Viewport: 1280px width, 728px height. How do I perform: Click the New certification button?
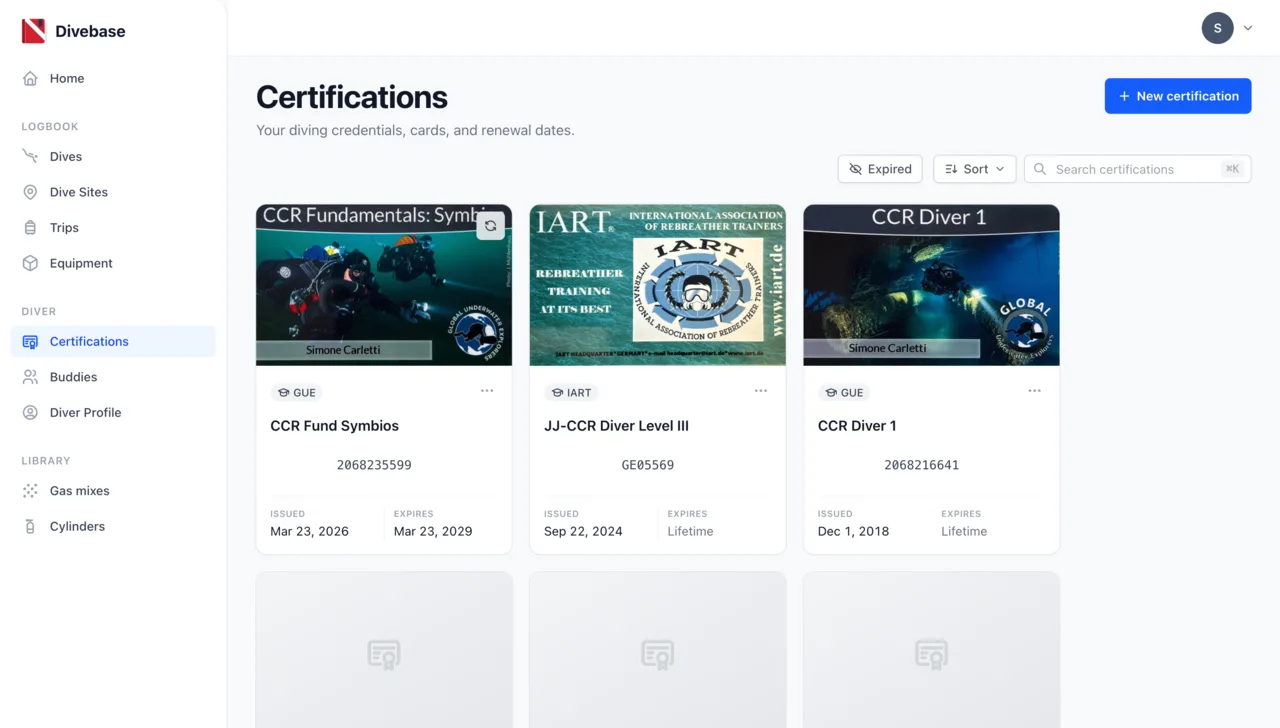(x=1178, y=96)
